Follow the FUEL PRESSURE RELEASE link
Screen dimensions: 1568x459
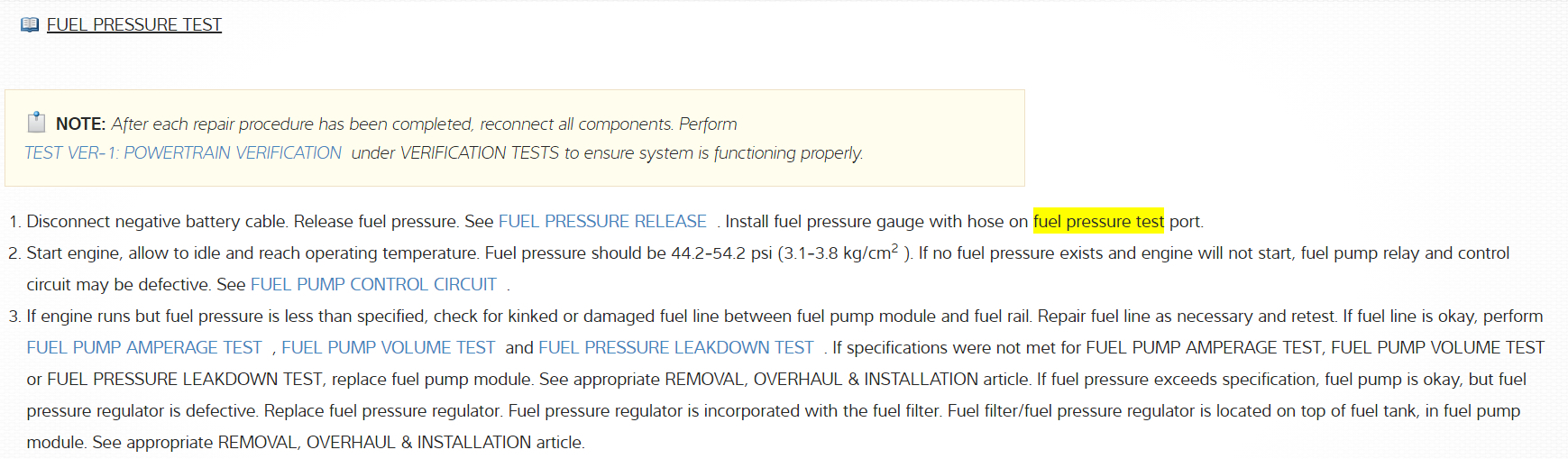coord(602,222)
